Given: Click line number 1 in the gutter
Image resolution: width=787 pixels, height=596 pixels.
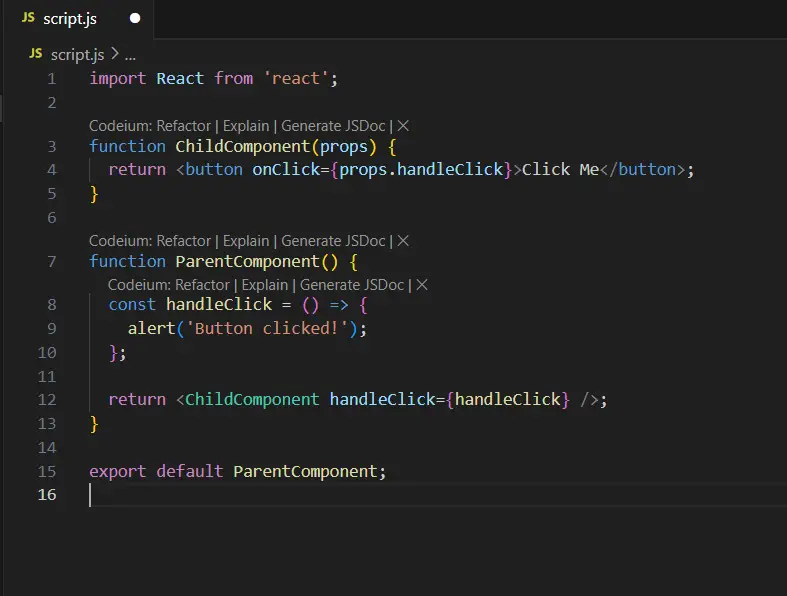Looking at the screenshot, I should [52, 79].
